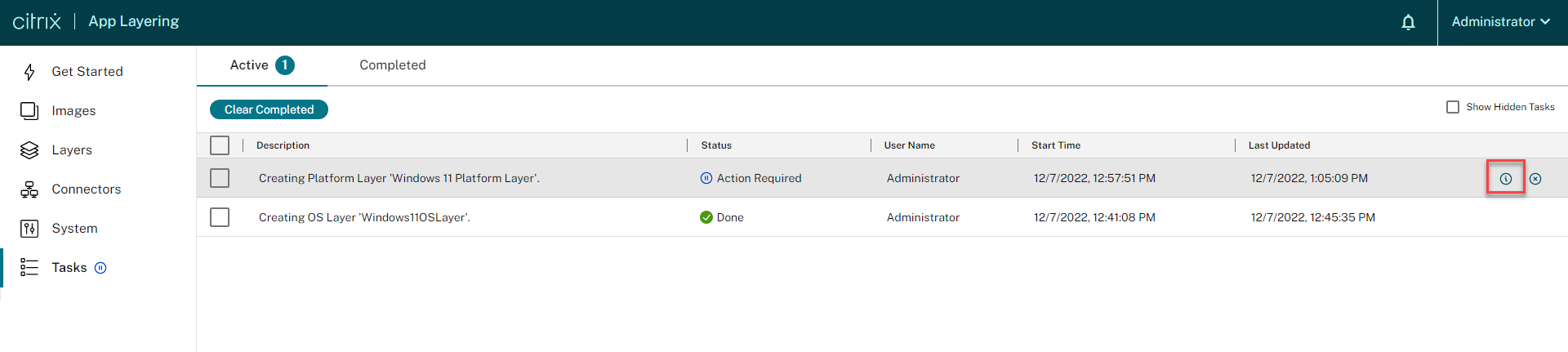Open the System settings icon

click(29, 229)
